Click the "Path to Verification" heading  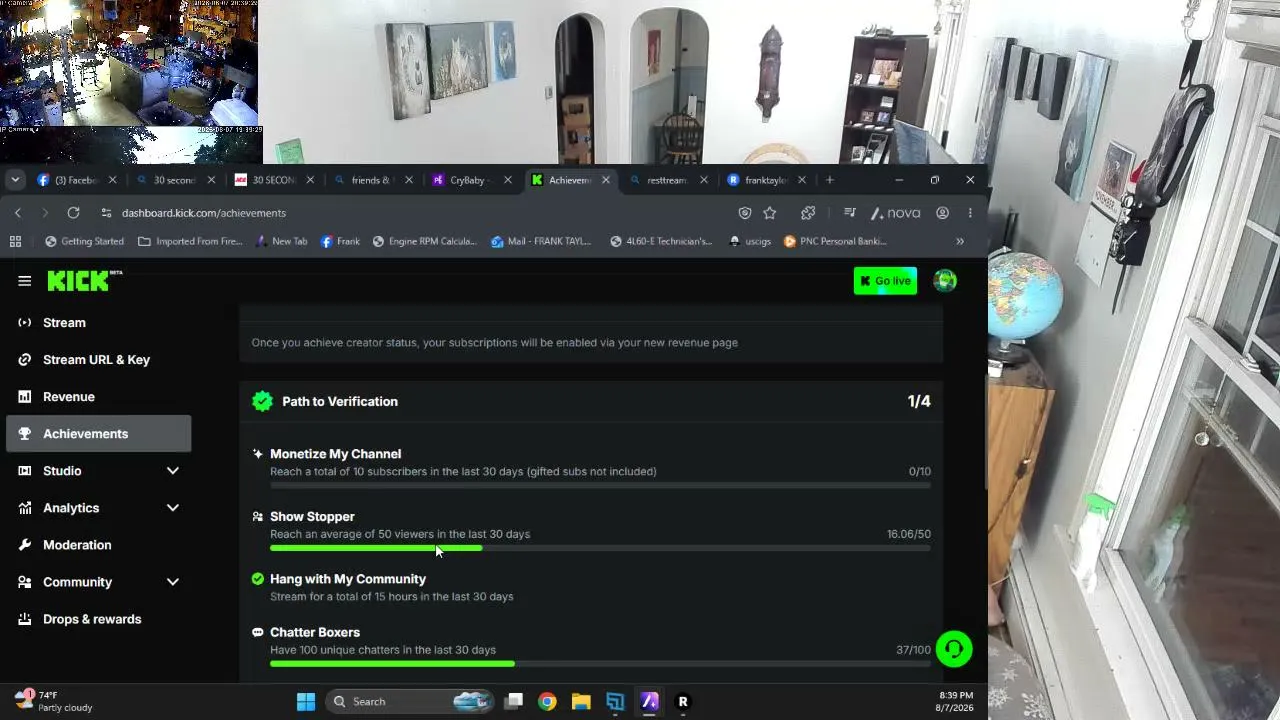coord(340,401)
